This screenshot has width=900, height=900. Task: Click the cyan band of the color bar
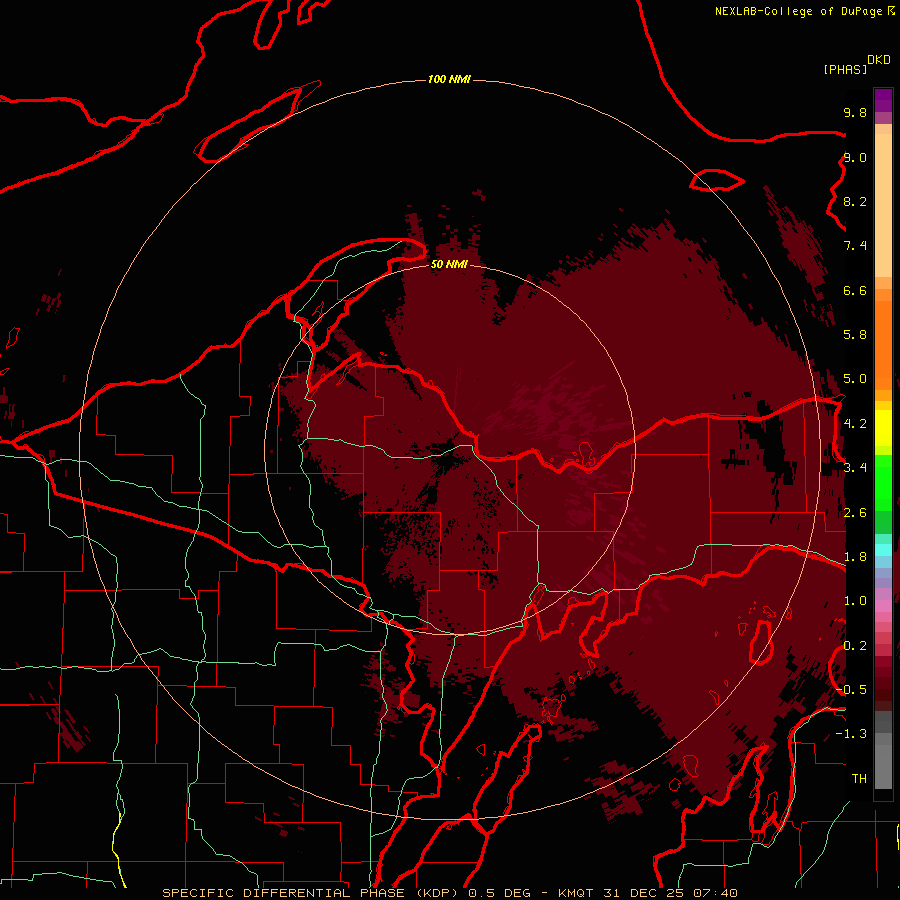pyautogui.click(x=883, y=550)
